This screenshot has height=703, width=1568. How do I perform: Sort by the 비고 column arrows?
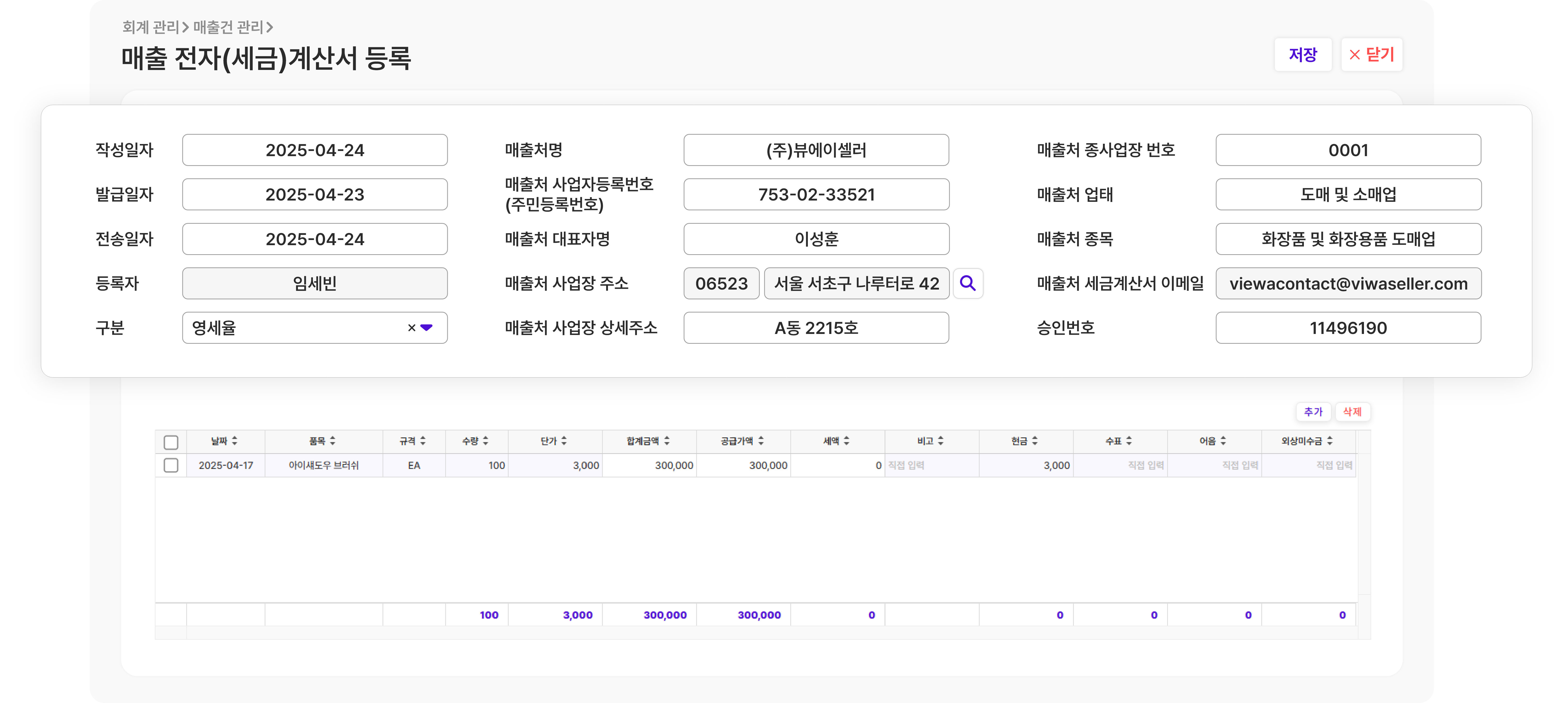pos(941,441)
